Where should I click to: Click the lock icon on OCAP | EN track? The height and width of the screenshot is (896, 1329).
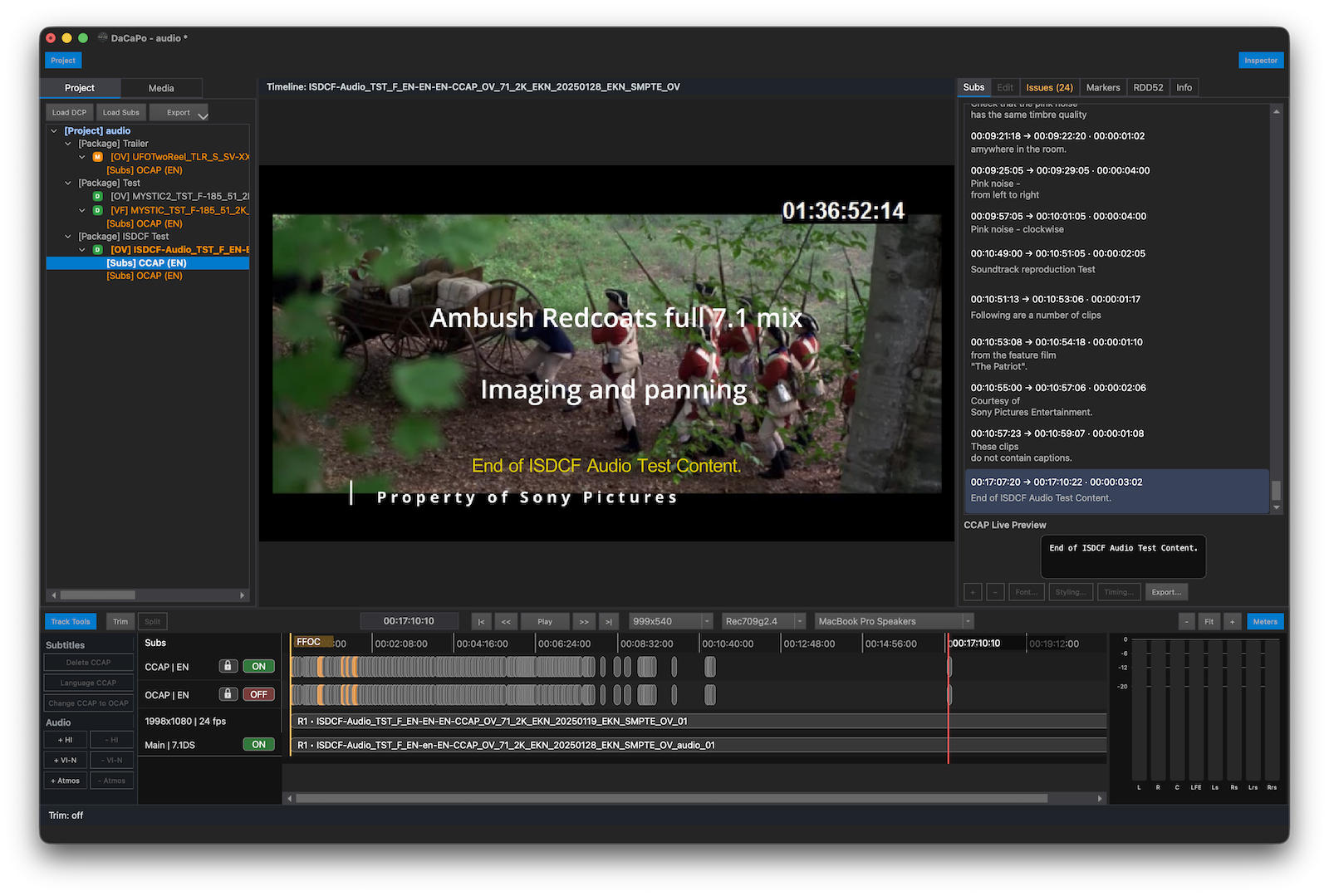tap(228, 694)
